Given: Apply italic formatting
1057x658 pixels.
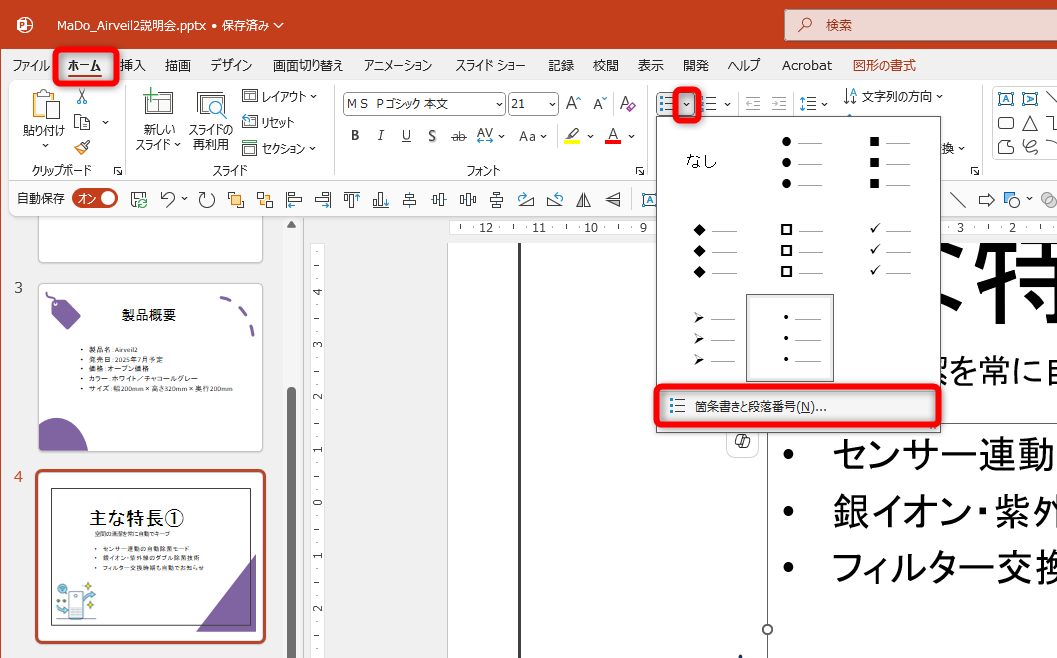Looking at the screenshot, I should point(380,135).
